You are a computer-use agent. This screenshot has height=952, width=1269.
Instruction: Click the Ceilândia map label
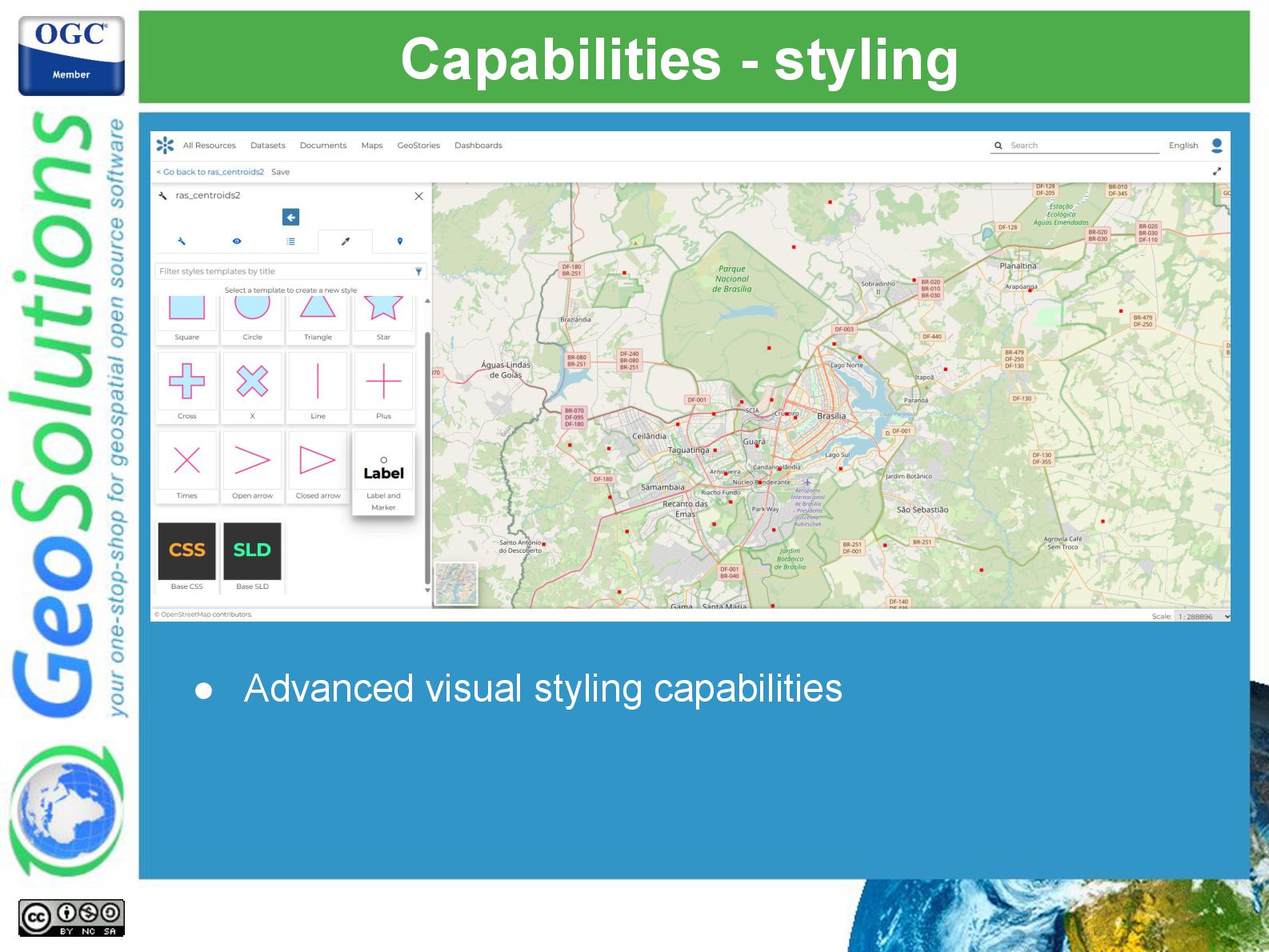(x=649, y=436)
